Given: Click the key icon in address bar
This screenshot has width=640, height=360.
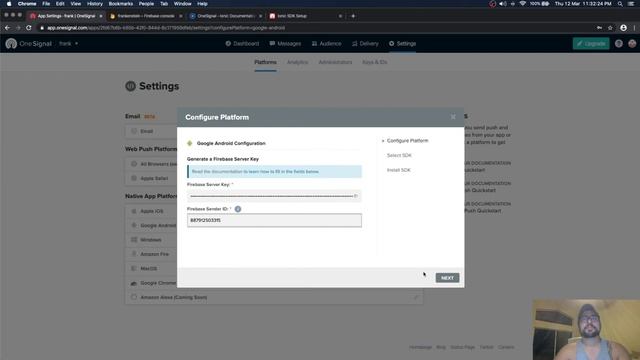Looking at the screenshot, I should [599, 28].
